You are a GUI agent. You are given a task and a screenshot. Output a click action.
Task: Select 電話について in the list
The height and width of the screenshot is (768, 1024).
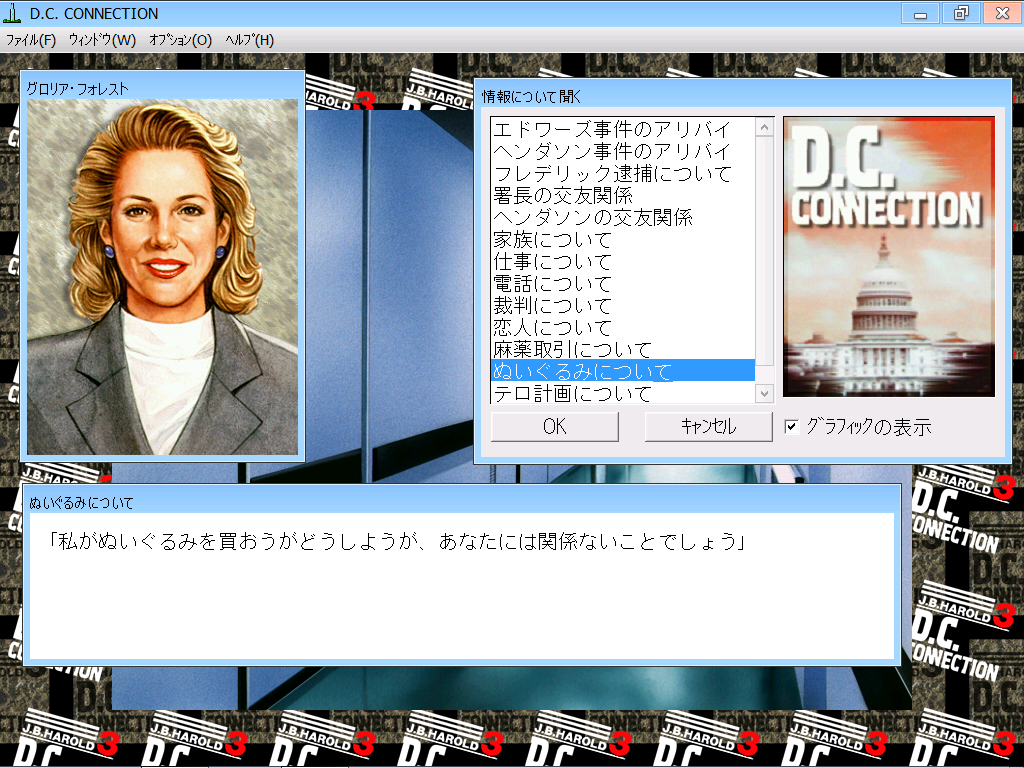click(622, 283)
